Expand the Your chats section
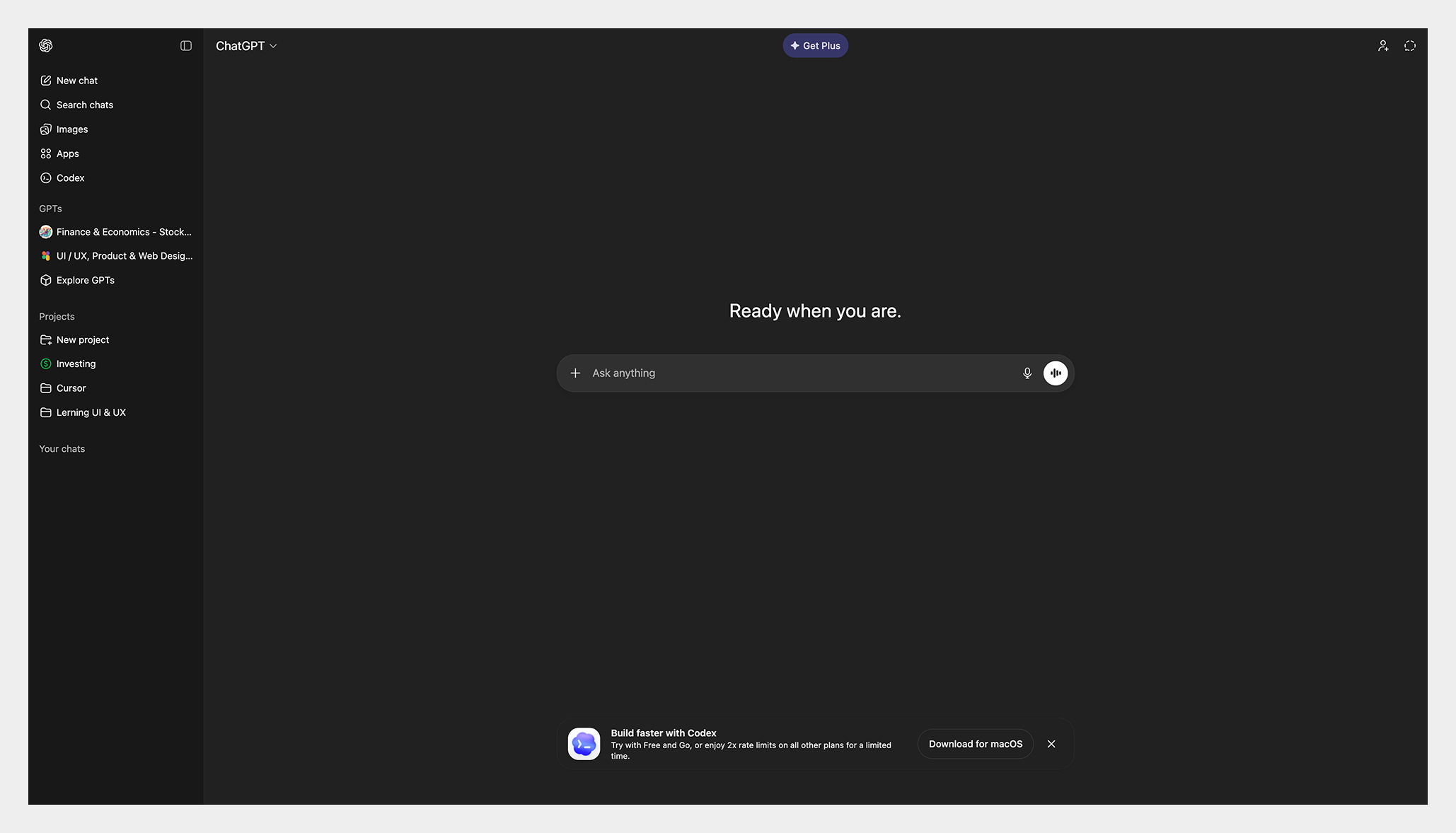 [x=62, y=449]
